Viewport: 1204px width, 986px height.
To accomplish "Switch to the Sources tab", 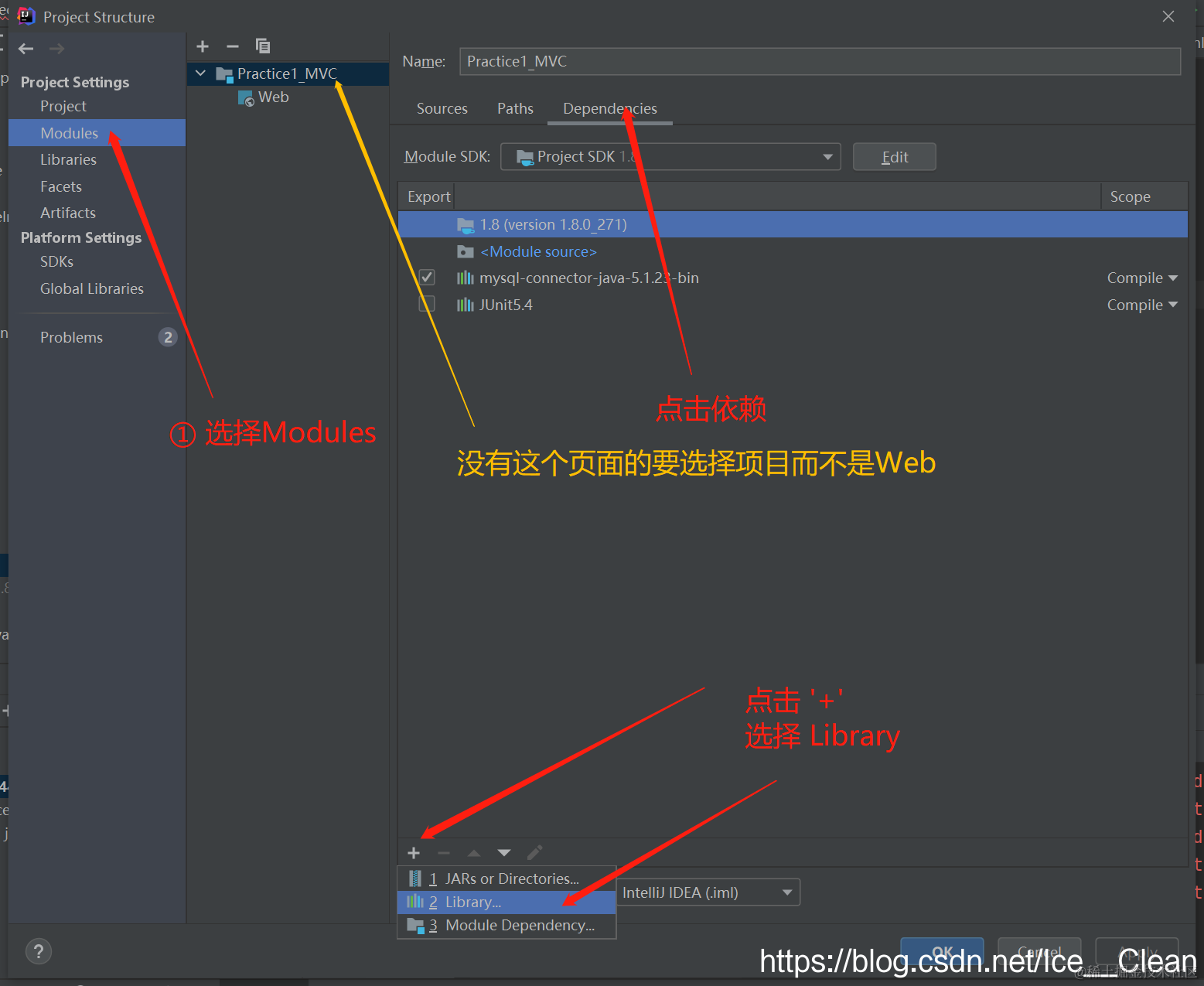I will (442, 108).
